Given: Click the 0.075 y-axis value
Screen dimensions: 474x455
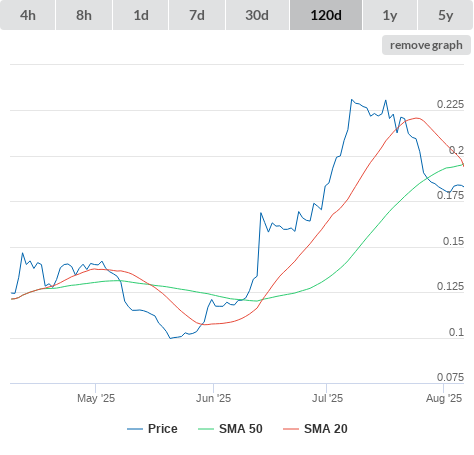Looking at the screenshot, I should [x=450, y=377].
